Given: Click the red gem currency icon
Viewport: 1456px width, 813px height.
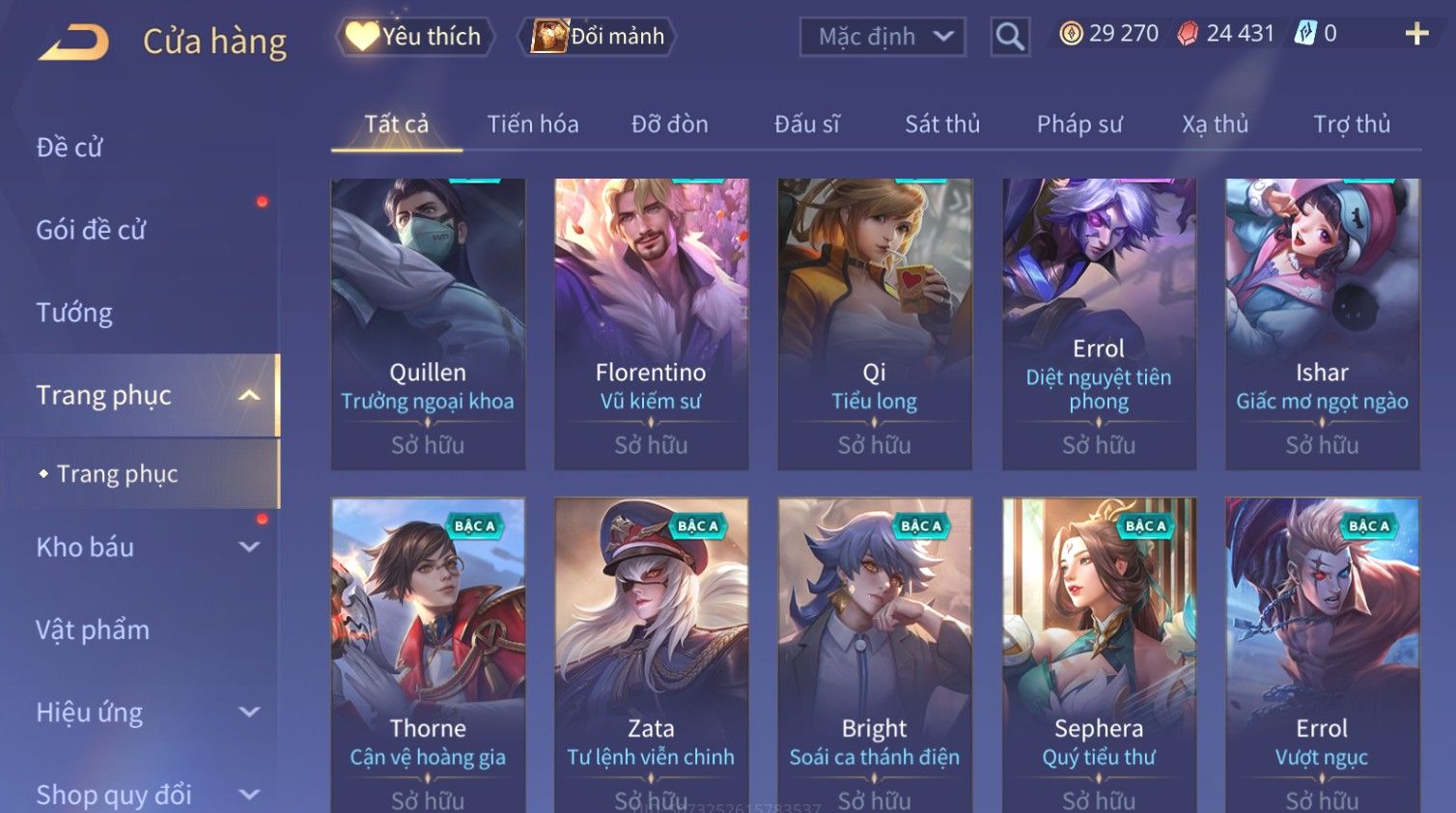Looking at the screenshot, I should 1189,34.
